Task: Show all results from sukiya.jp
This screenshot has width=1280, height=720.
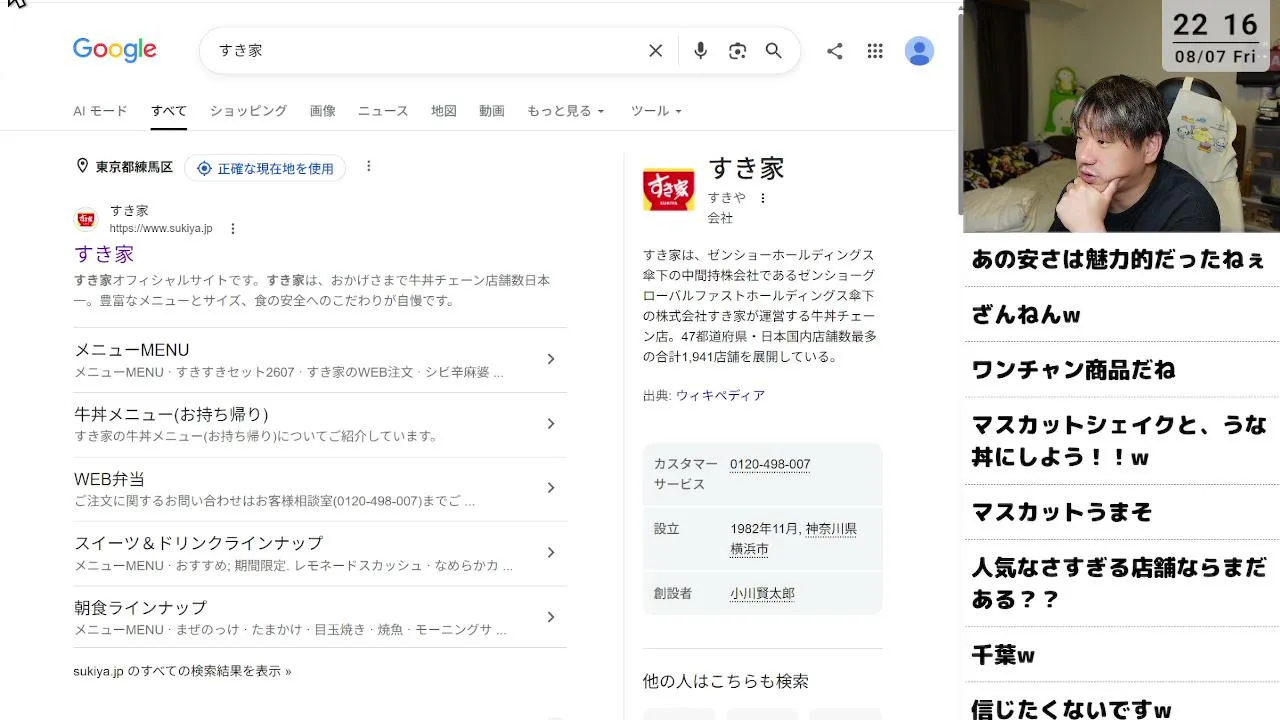Action: point(182,671)
